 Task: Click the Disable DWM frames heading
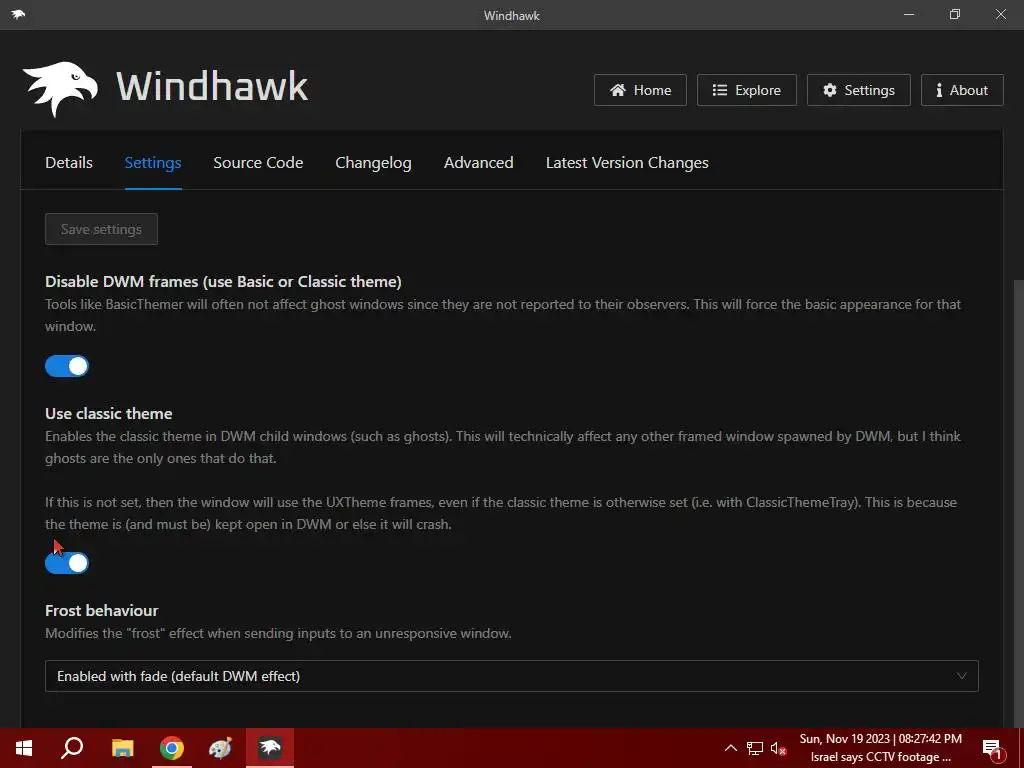[223, 281]
